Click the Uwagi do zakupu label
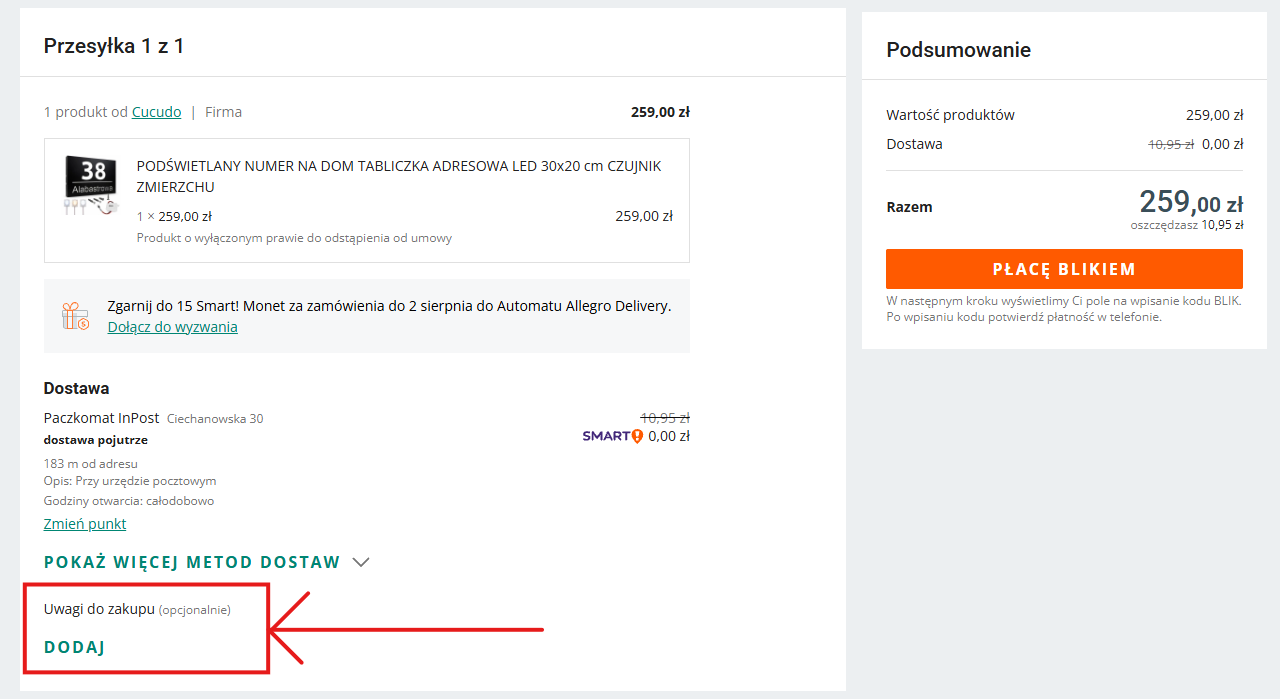The image size is (1280, 699). pos(100,609)
